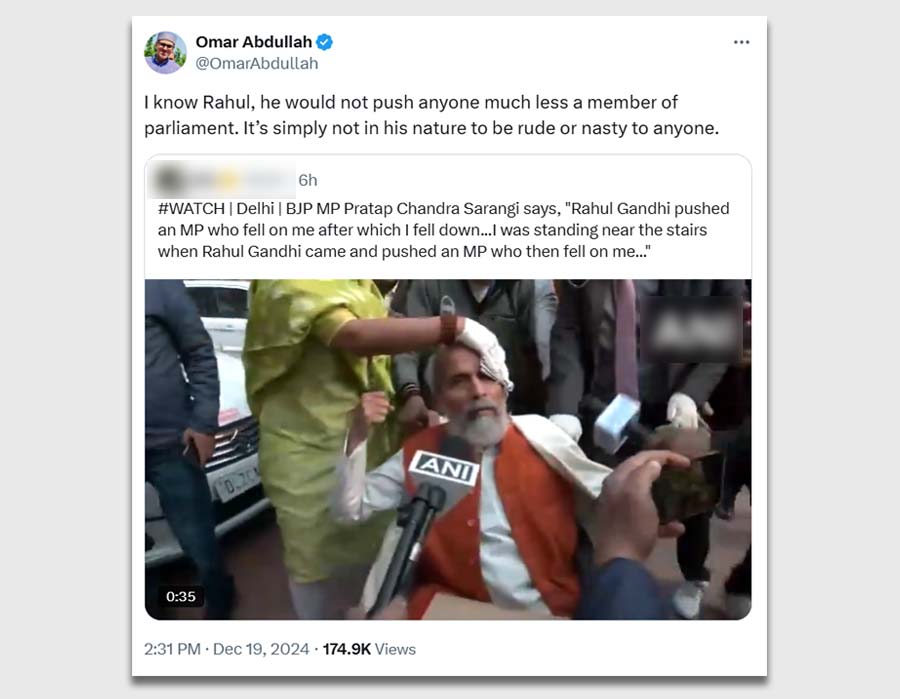Click the 0:35 video duration badge

(181, 596)
